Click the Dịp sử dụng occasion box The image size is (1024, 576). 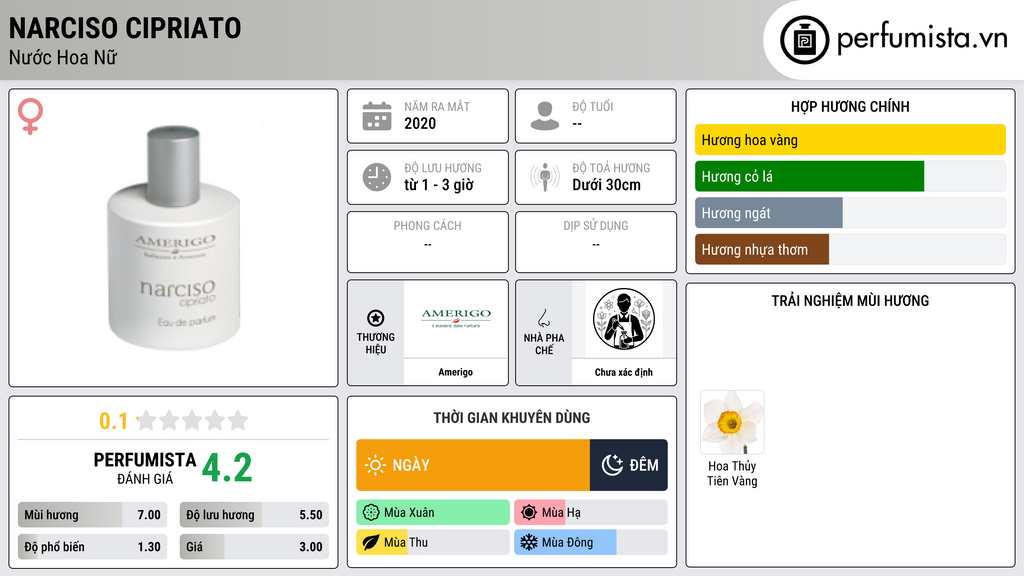596,242
